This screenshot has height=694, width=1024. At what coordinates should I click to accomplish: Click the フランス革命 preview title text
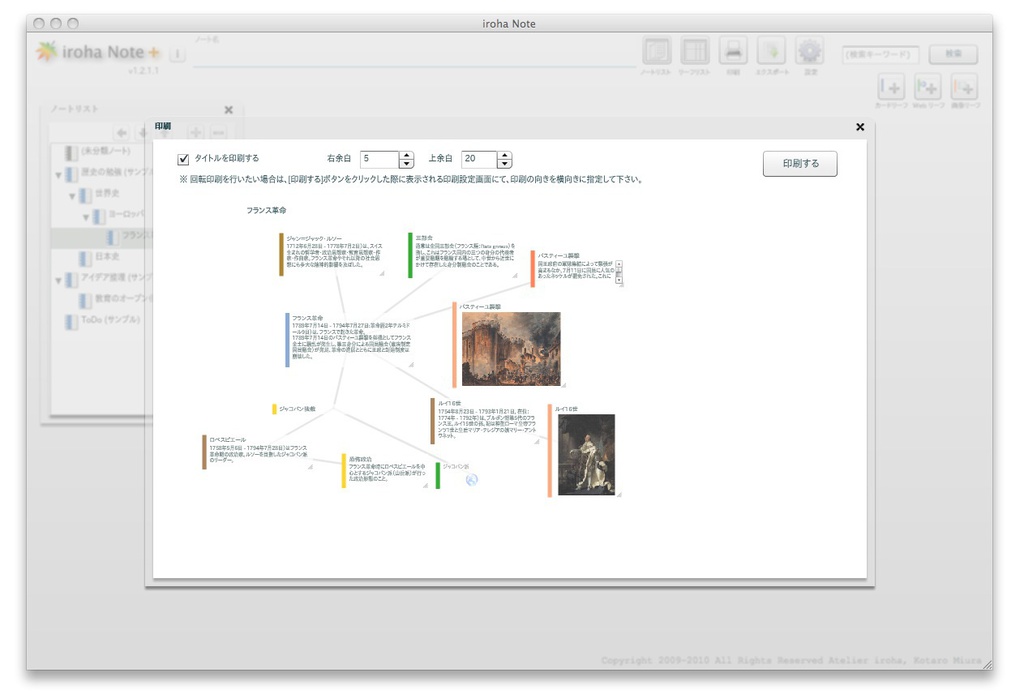click(x=266, y=210)
